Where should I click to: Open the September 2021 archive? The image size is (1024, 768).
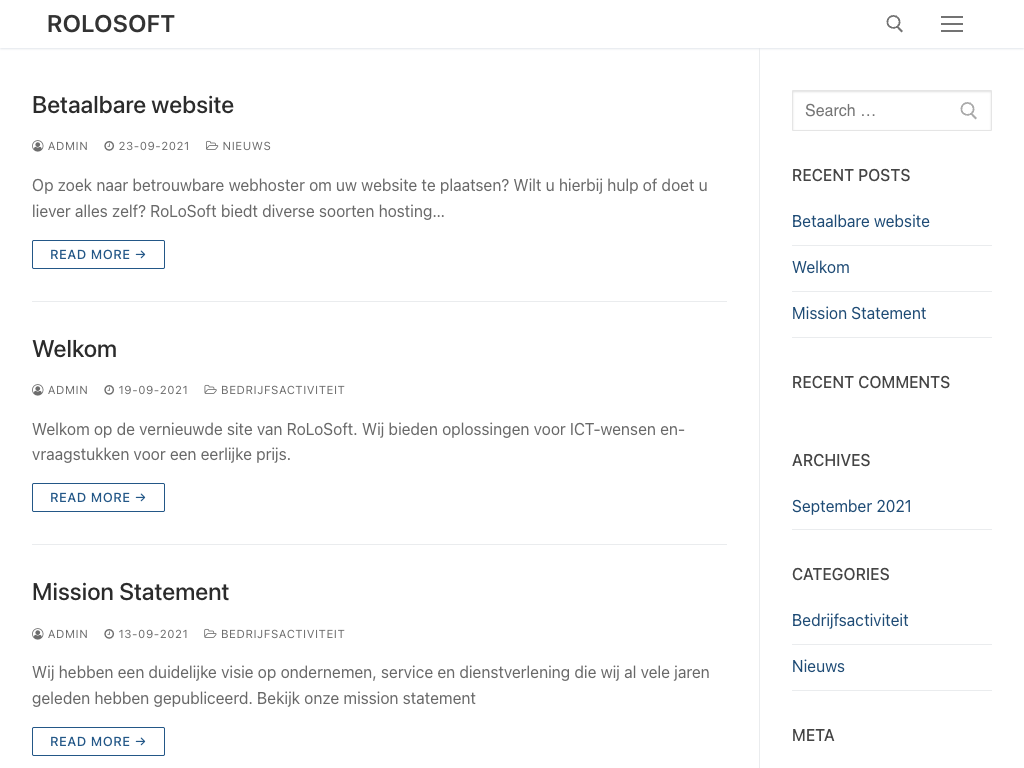click(x=851, y=506)
